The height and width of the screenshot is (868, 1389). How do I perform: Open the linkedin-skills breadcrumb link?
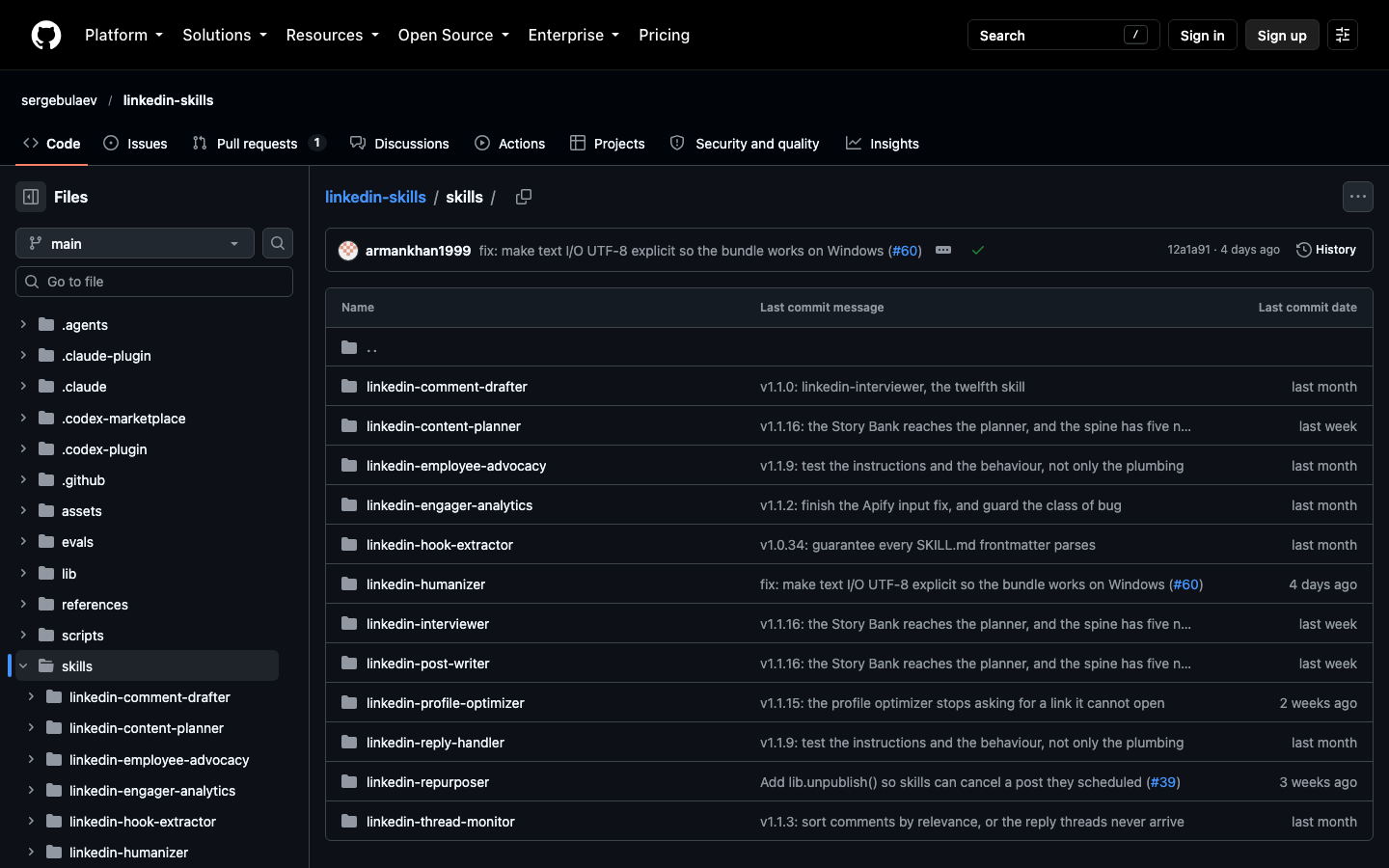click(375, 197)
